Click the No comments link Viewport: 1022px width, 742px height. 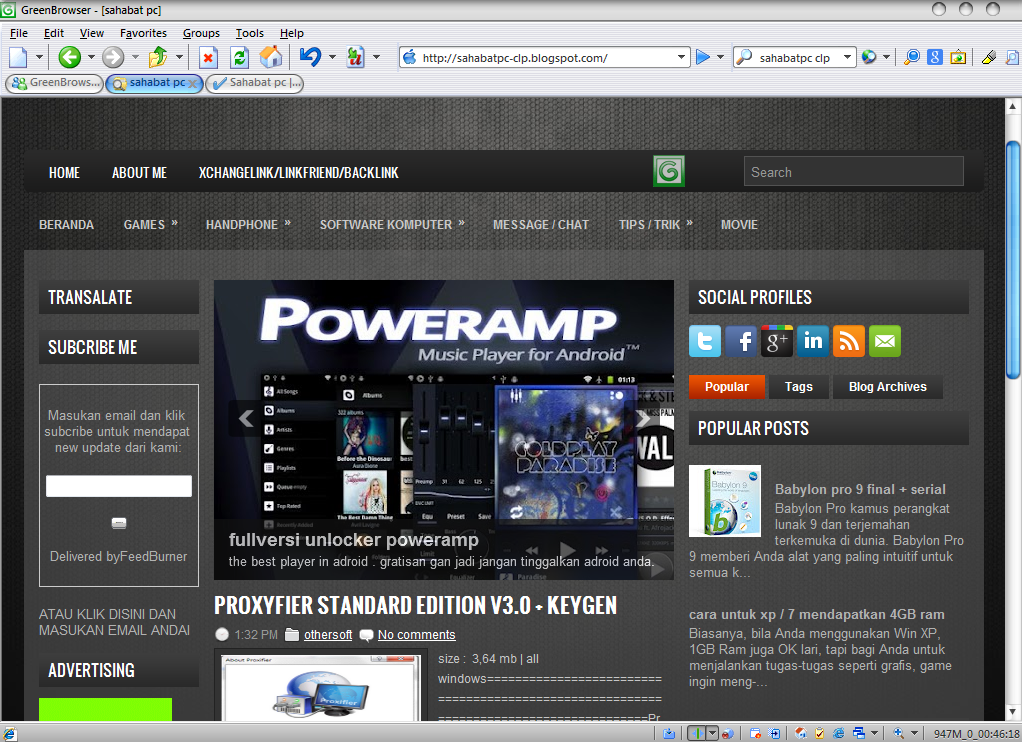click(x=416, y=634)
